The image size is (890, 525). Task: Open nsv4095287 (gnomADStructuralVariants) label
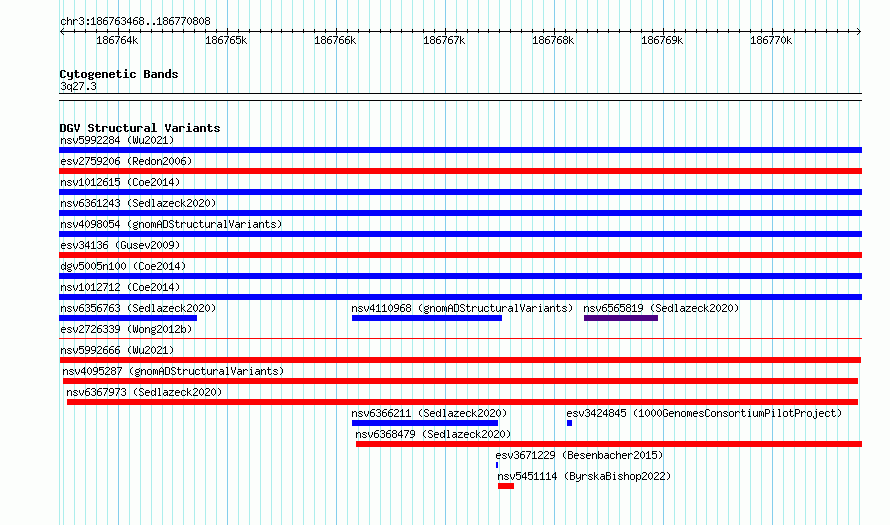173,371
